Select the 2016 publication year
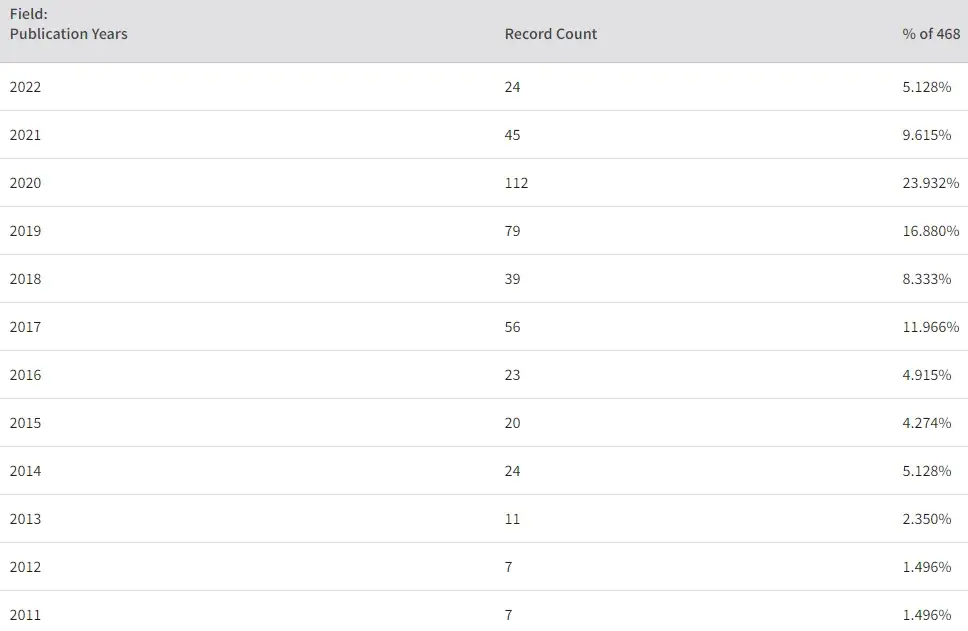 pos(25,375)
